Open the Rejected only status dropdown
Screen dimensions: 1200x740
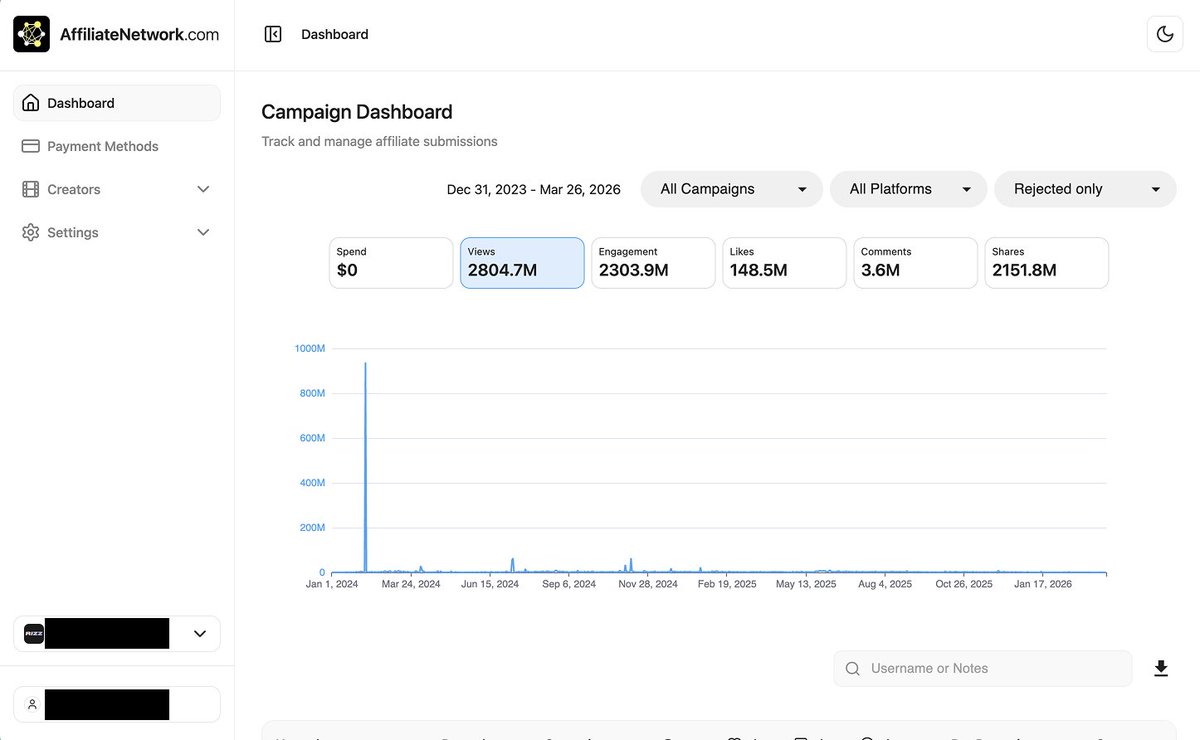(x=1085, y=189)
